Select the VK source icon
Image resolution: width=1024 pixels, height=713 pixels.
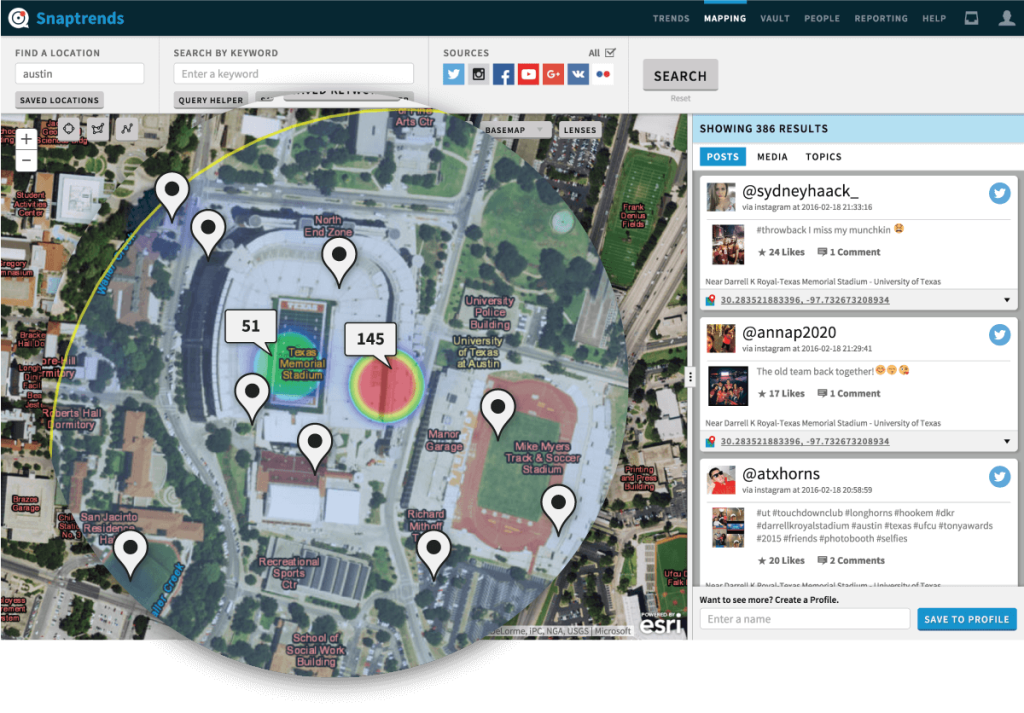[578, 73]
